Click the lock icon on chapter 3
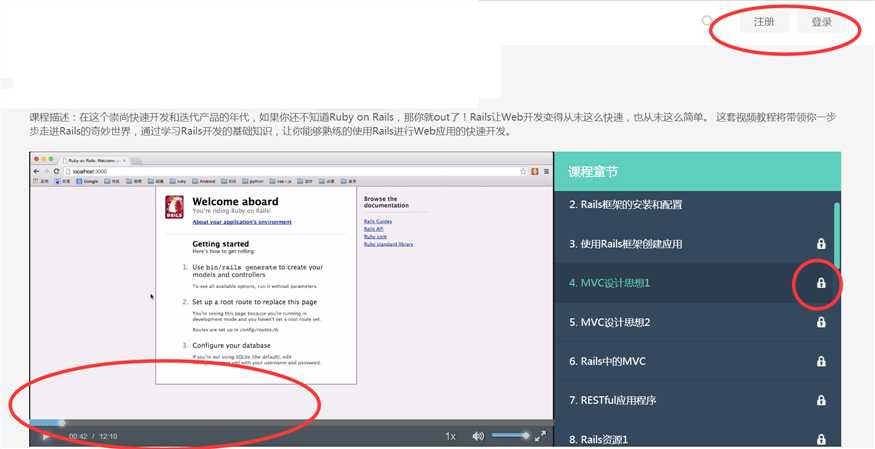The image size is (875, 449). click(821, 244)
